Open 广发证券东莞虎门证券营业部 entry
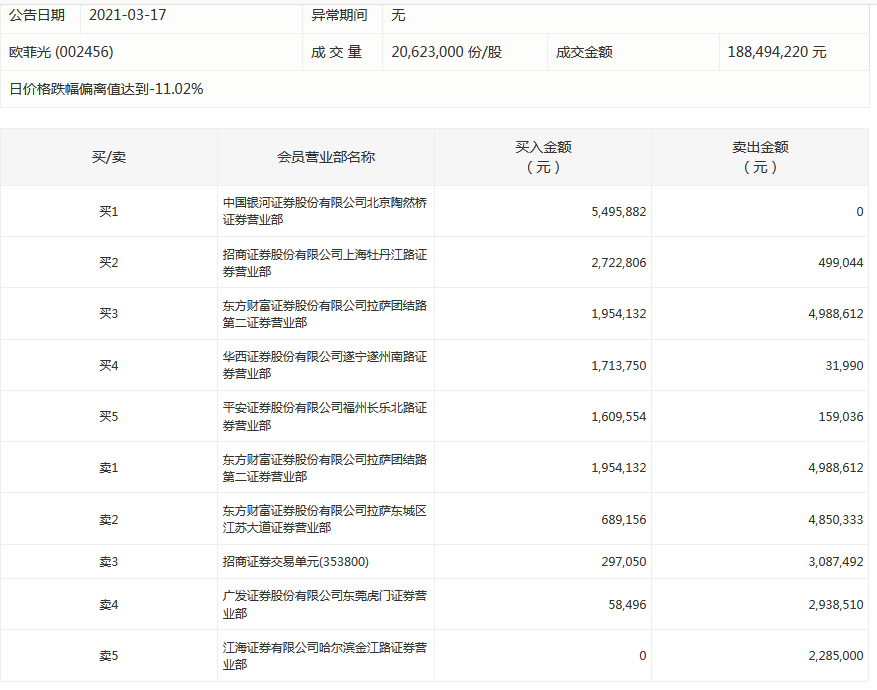The image size is (877, 690). [325, 604]
